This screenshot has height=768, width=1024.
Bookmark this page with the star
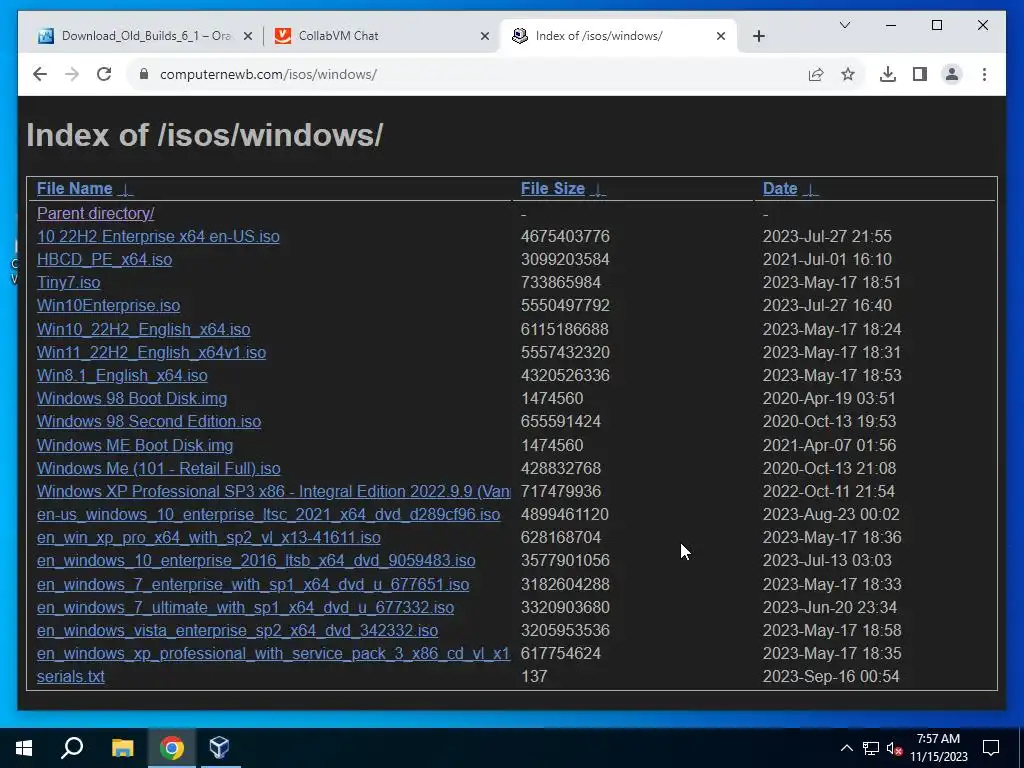pyautogui.click(x=848, y=74)
